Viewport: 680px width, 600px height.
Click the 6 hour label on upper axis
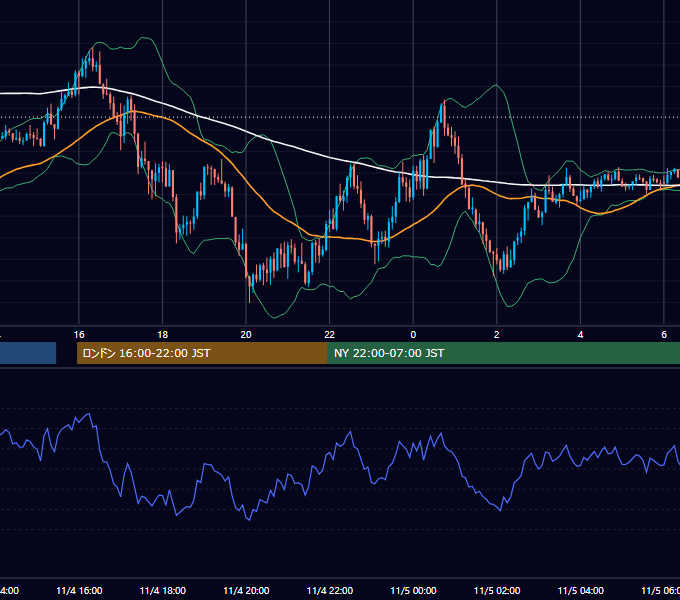pyautogui.click(x=664, y=335)
